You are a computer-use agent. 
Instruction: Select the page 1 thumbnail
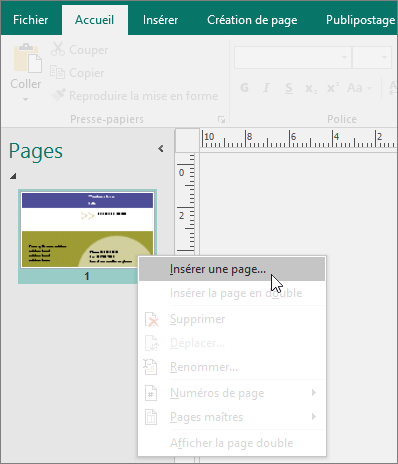click(x=87, y=236)
